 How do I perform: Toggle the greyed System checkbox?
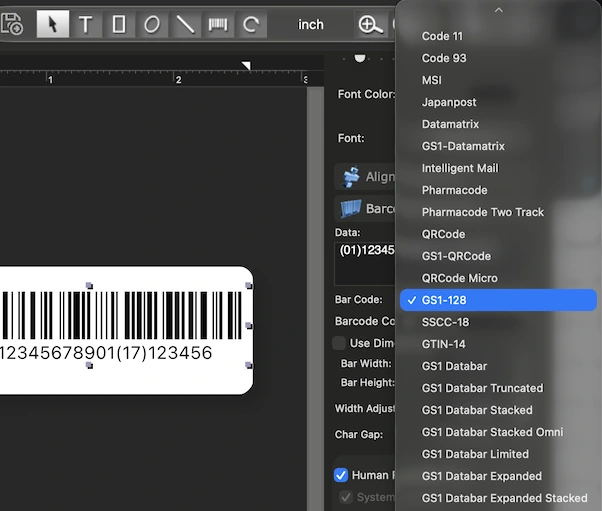click(346, 497)
